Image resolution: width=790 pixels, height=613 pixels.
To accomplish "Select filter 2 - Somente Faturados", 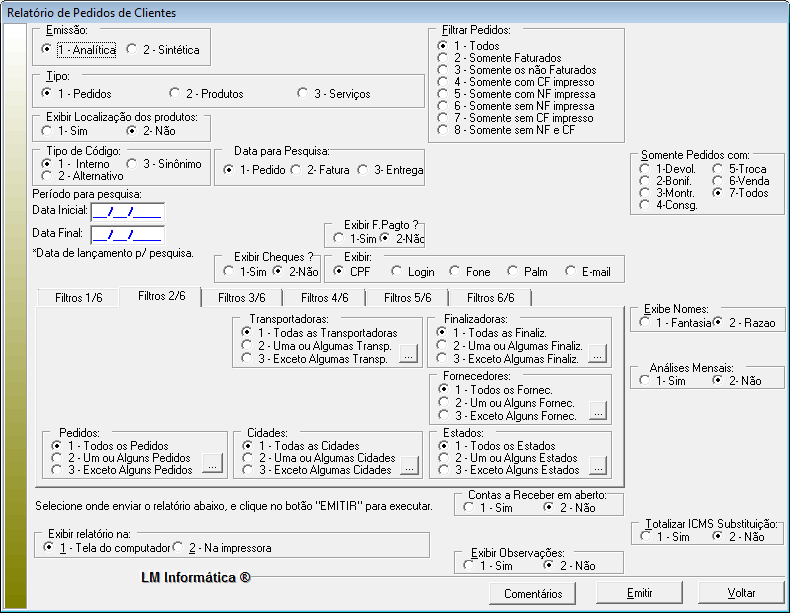I will coord(442,59).
